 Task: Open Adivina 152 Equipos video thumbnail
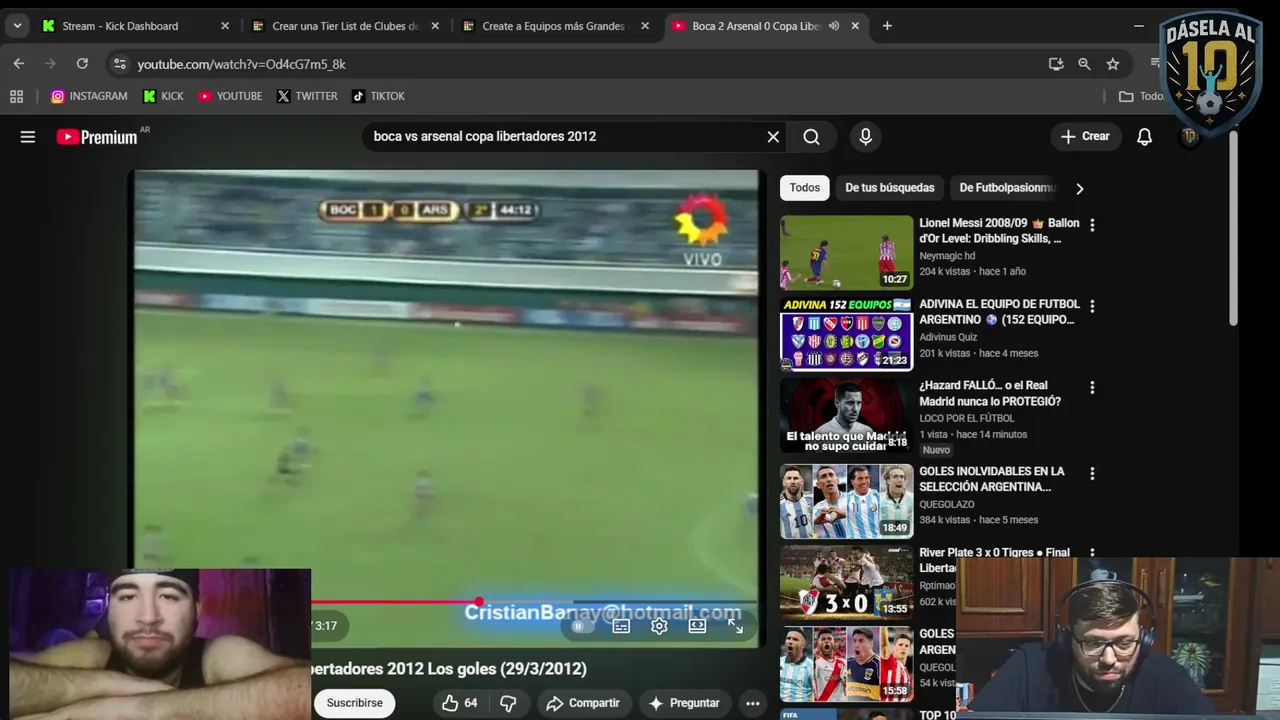tap(846, 334)
